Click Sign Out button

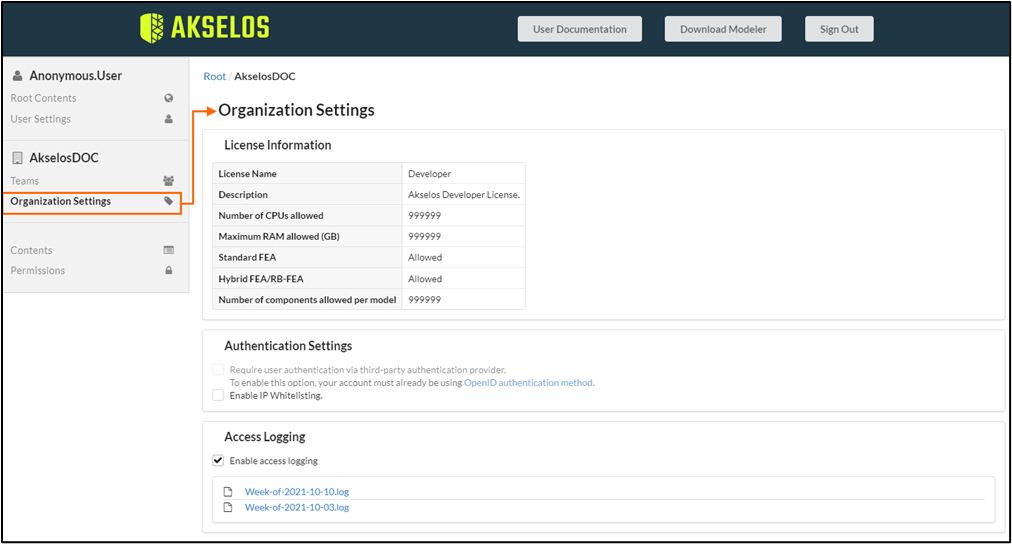point(839,29)
